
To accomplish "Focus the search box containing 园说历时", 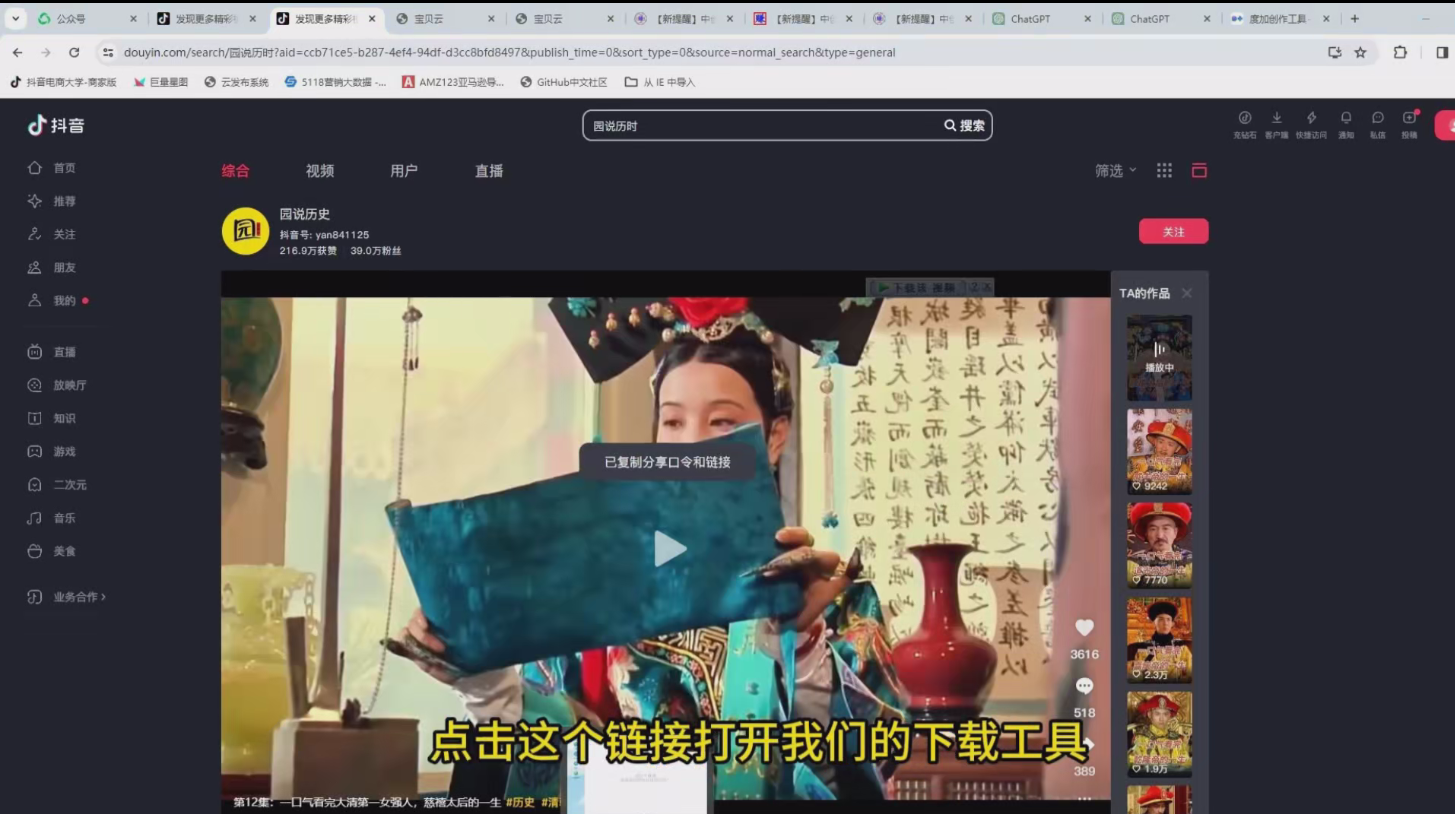I will coord(760,125).
